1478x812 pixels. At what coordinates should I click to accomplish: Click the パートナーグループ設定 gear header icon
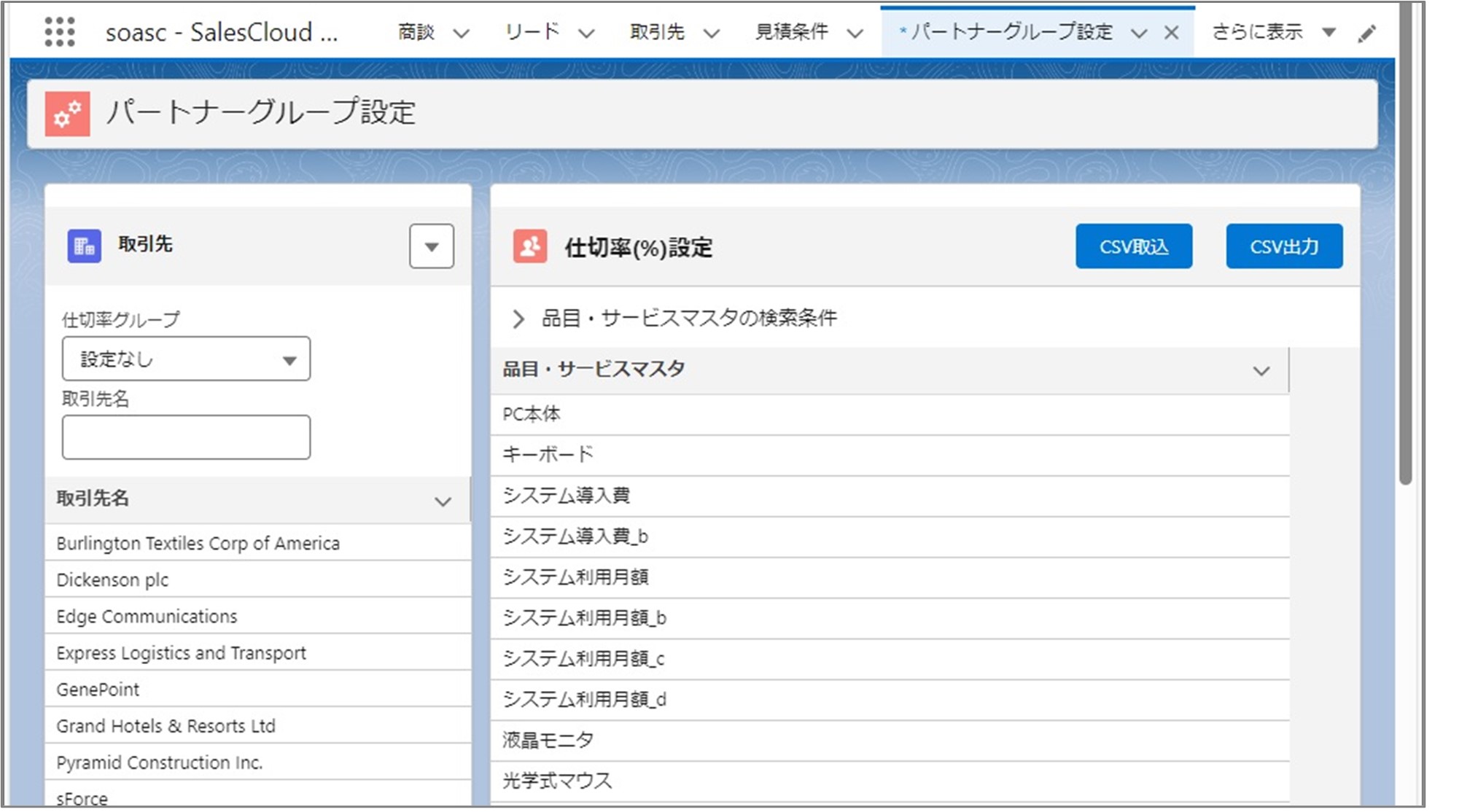point(68,114)
